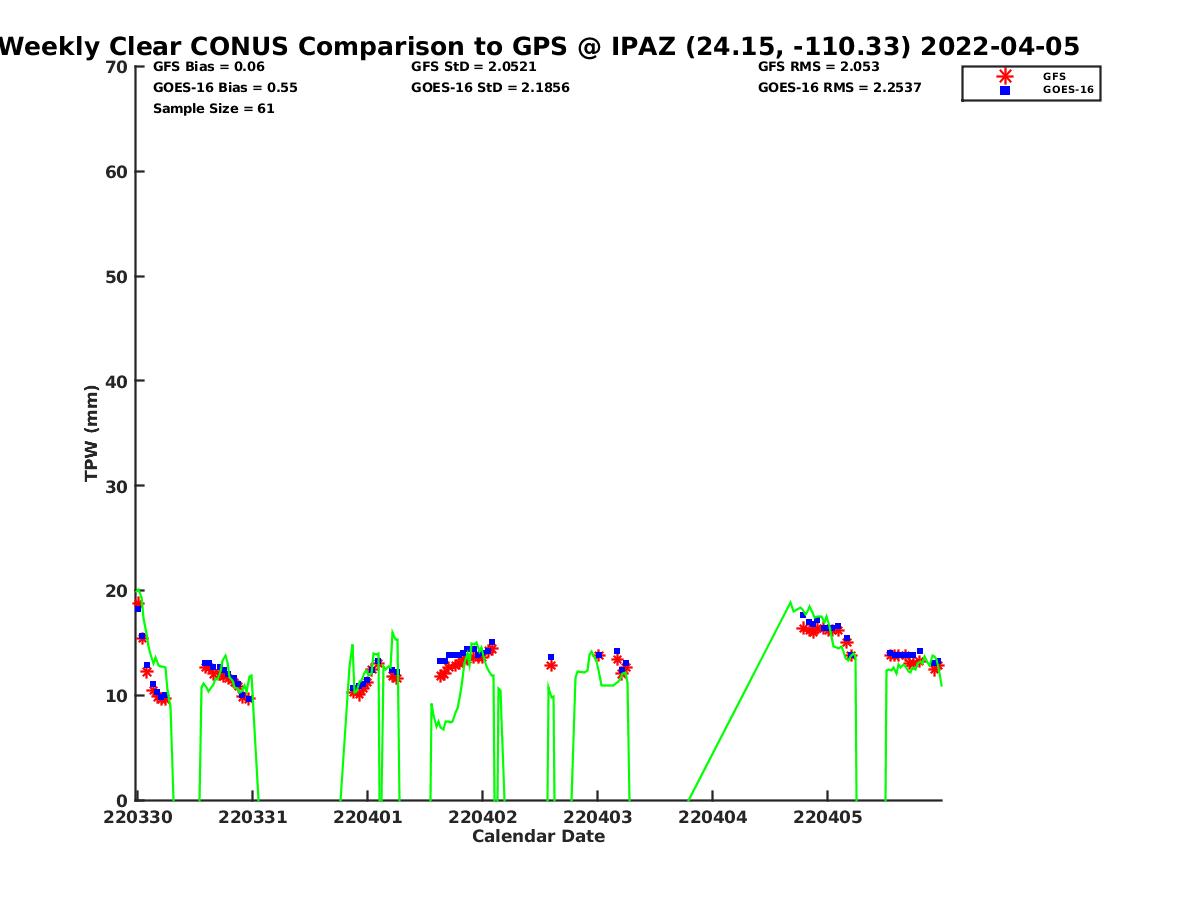
Task: Select the GOES-16 StD = 2.1856 text
Action: click(490, 88)
